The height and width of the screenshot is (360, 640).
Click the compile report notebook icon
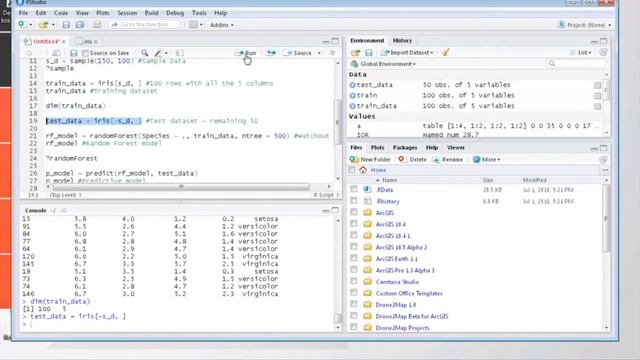click(180, 53)
